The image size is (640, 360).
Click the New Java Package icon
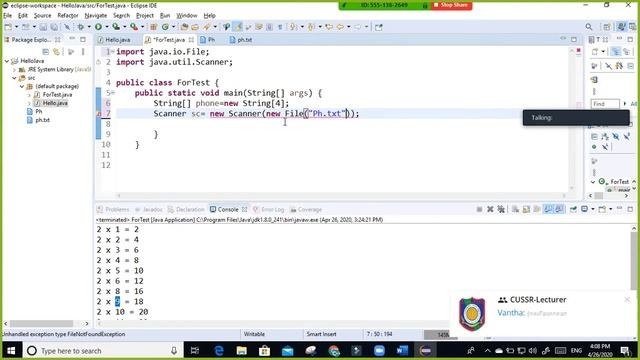tap(154, 27)
